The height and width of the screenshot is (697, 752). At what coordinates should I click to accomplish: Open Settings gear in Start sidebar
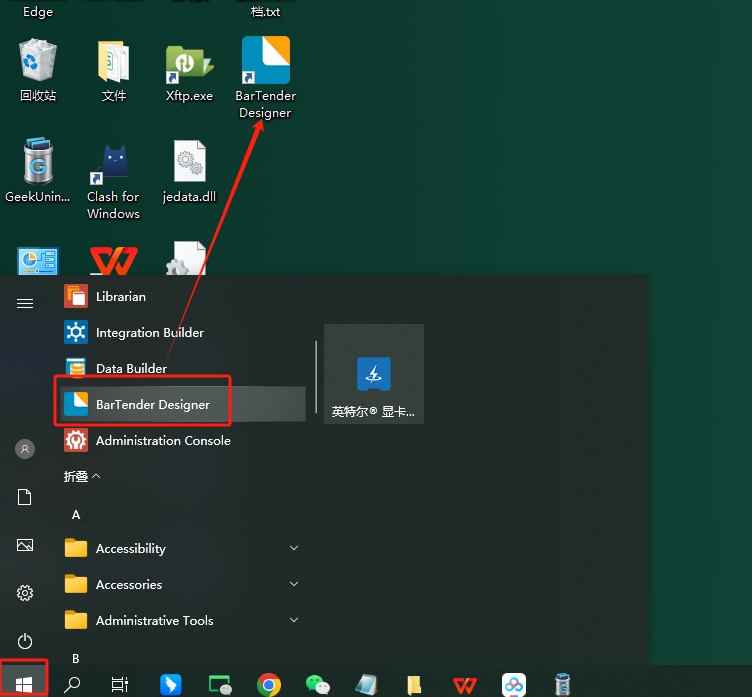[25, 593]
